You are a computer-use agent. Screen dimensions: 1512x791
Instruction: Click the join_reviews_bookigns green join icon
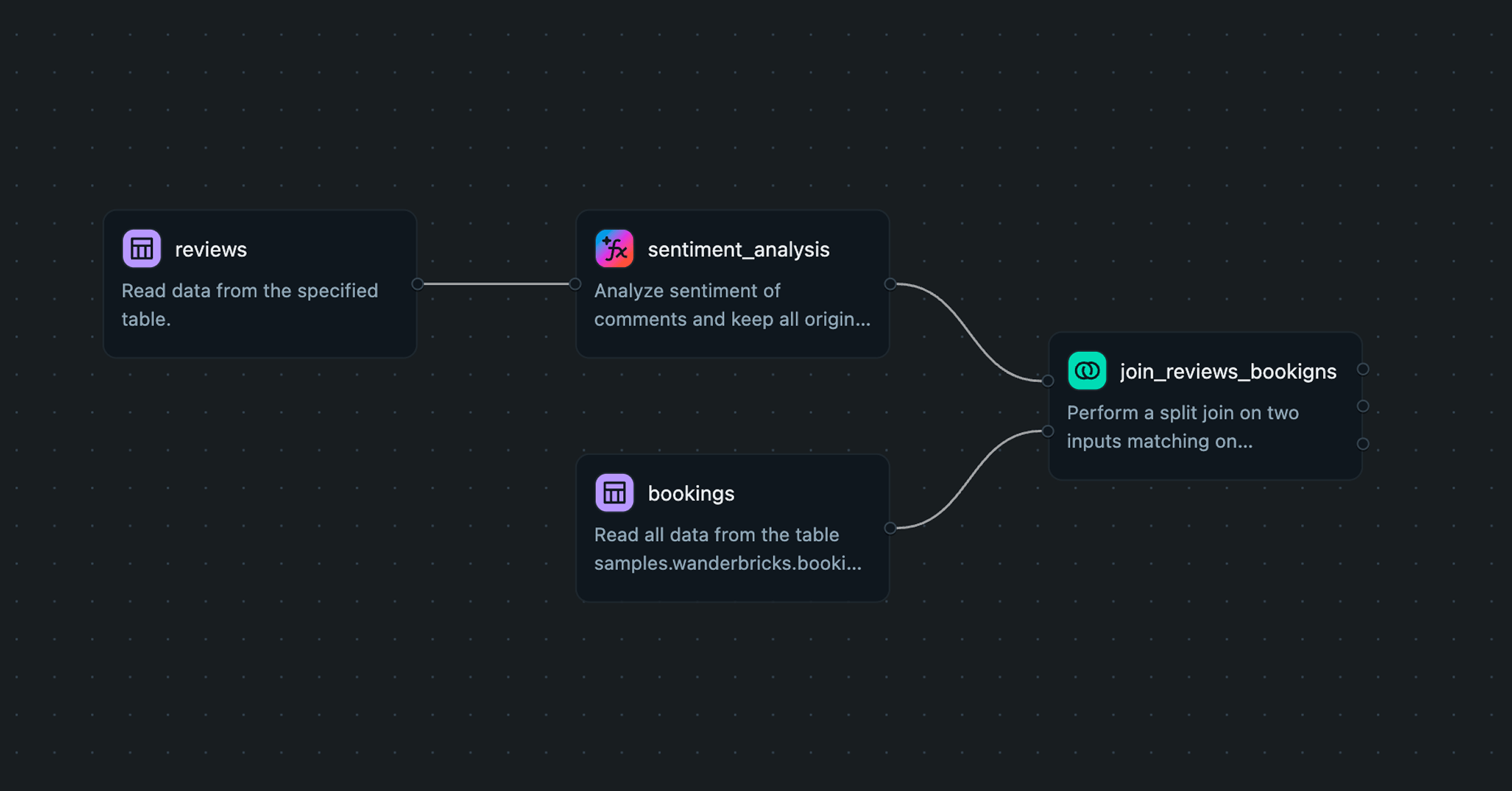[x=1087, y=371]
